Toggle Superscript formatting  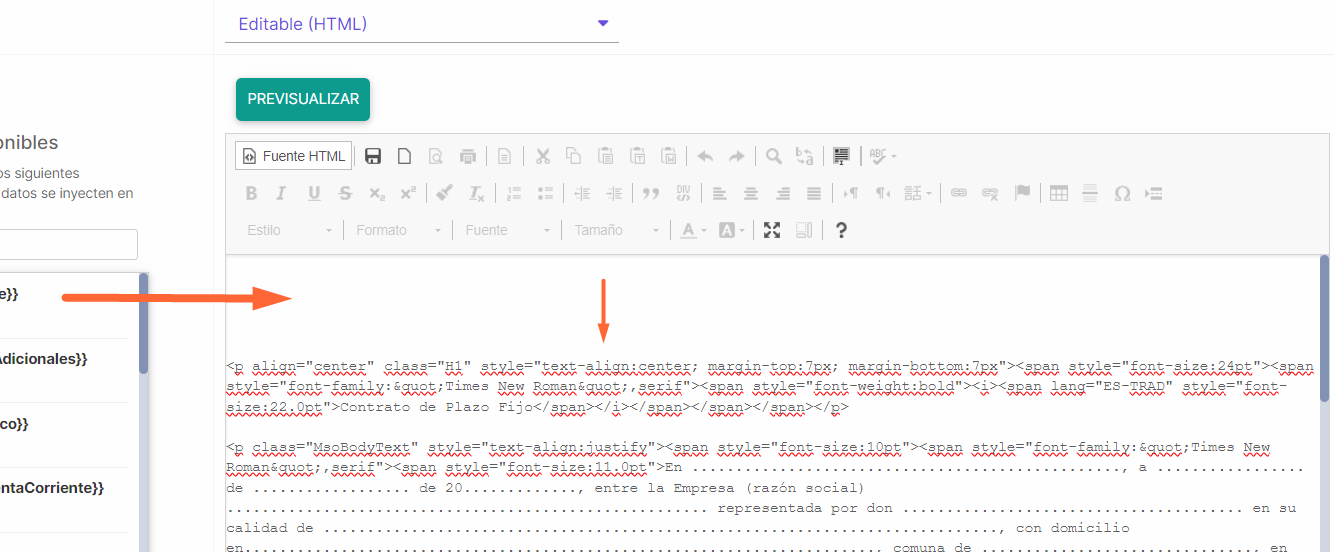(407, 193)
